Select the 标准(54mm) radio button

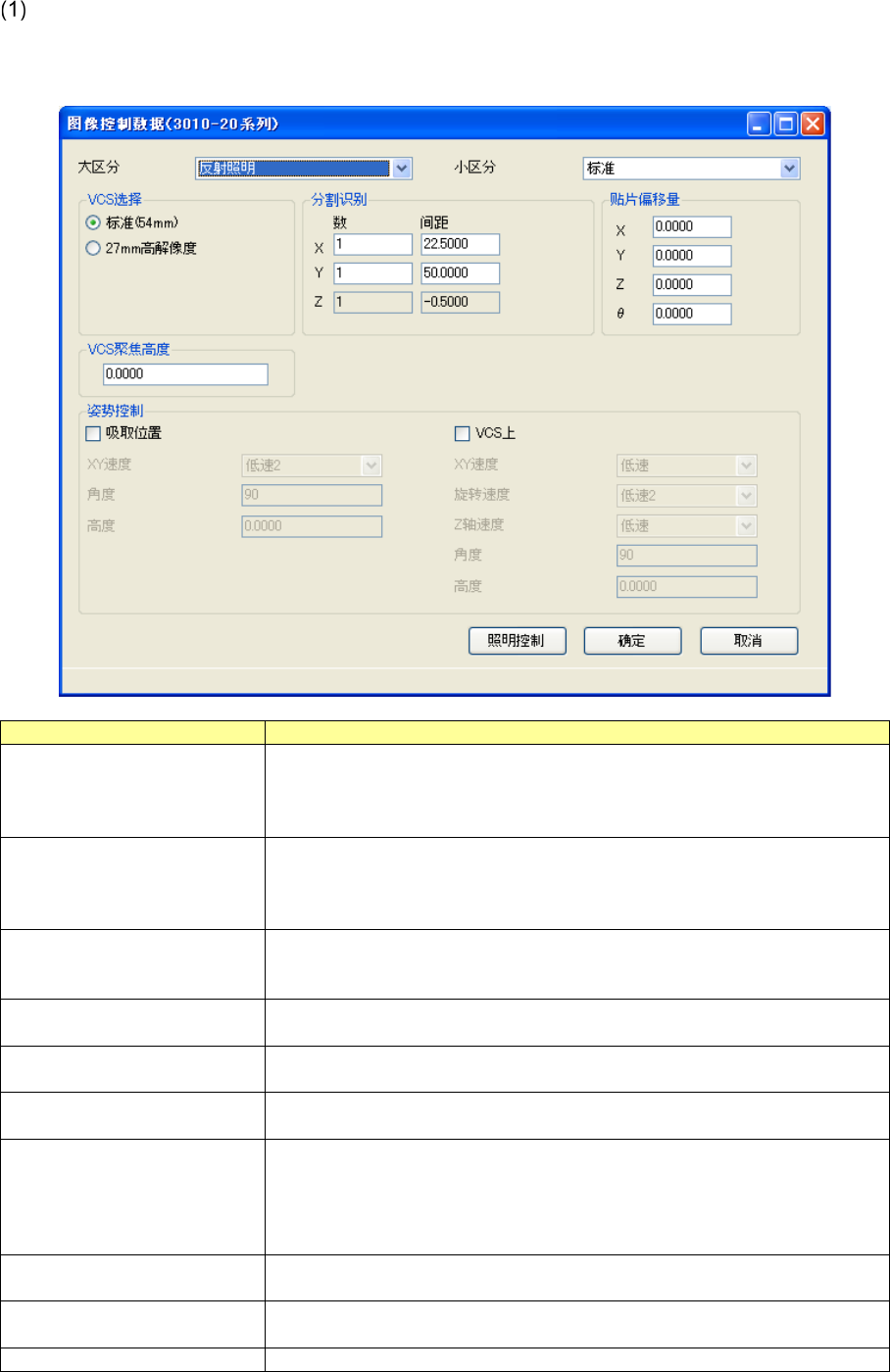(x=93, y=222)
